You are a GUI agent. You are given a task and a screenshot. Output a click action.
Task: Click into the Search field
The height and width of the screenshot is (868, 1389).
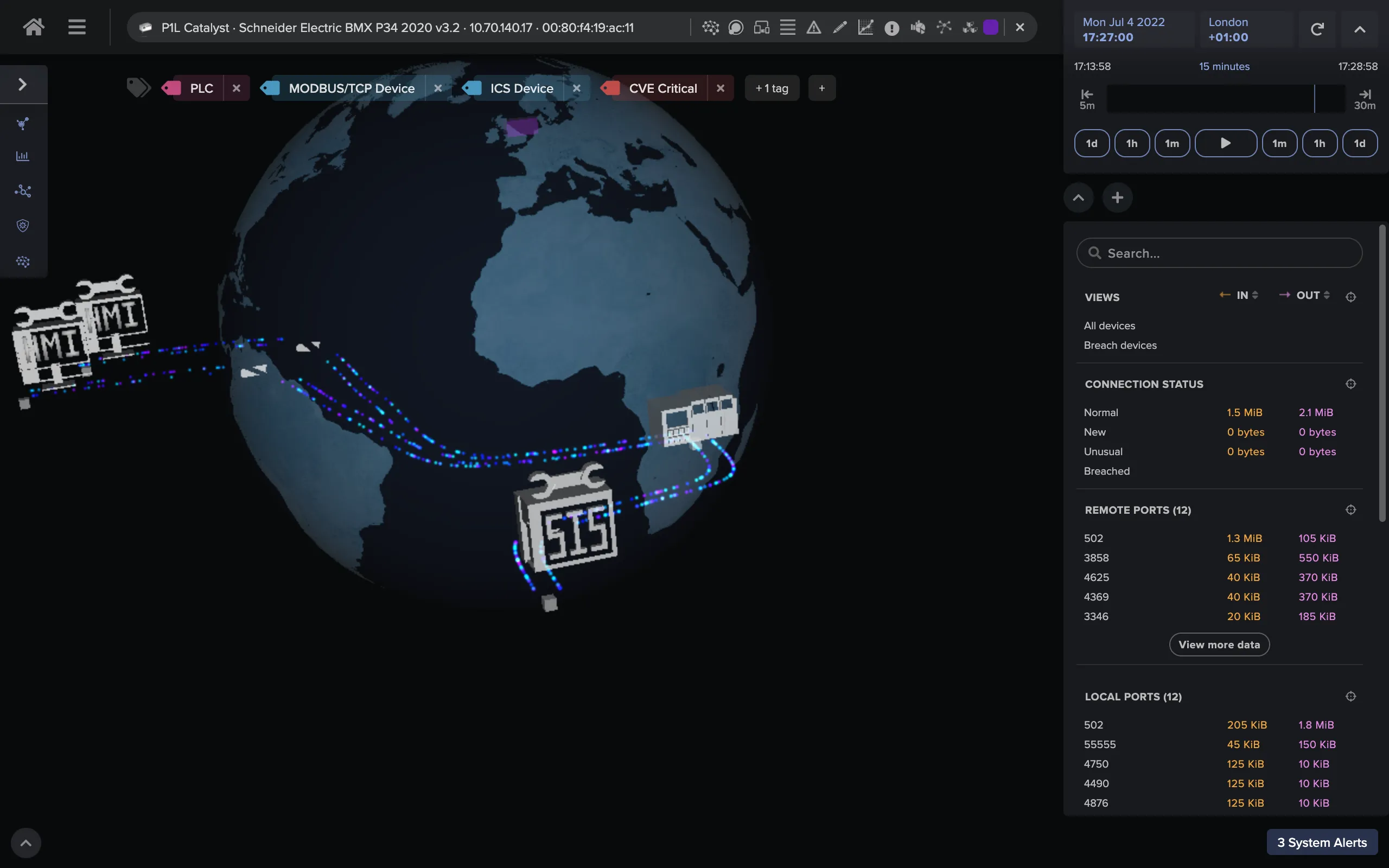coord(1219,253)
